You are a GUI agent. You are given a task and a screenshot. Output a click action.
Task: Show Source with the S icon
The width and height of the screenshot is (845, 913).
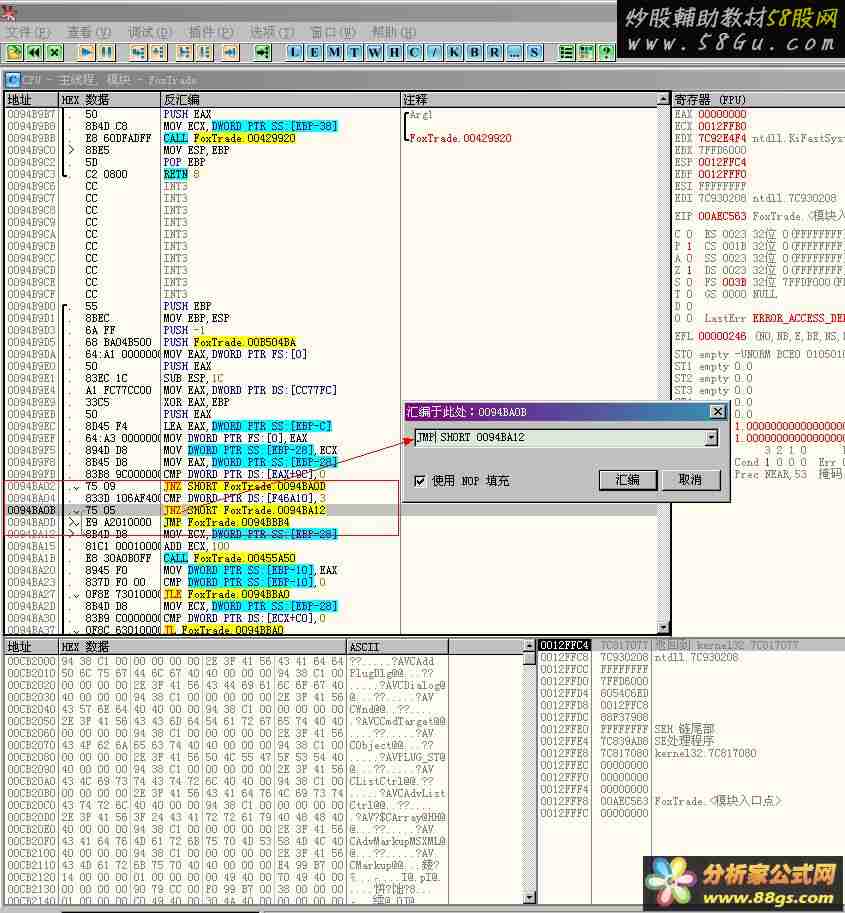click(534, 52)
